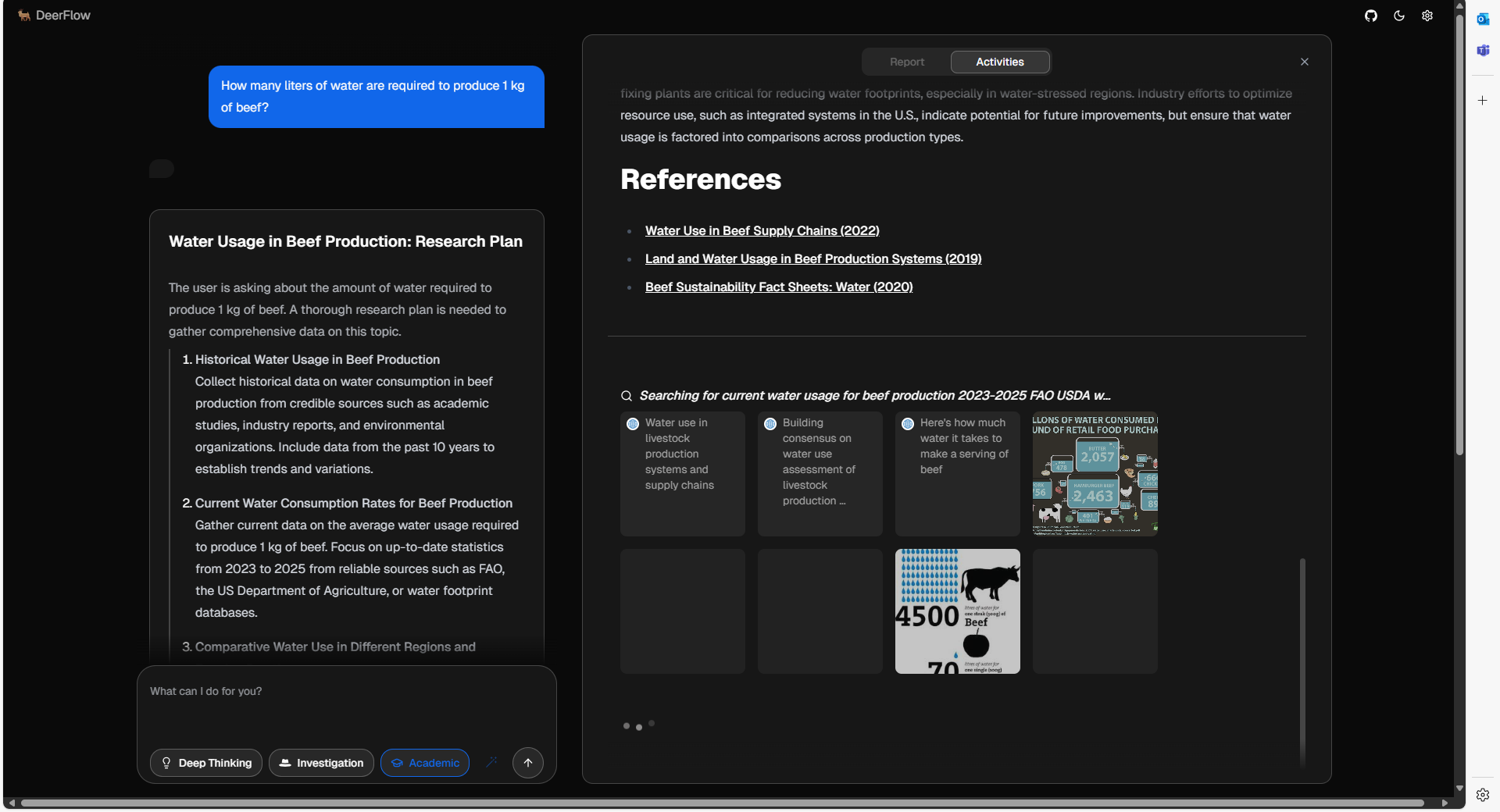Click 'Current Water Consumption Rates for Beef Production' step

point(354,504)
